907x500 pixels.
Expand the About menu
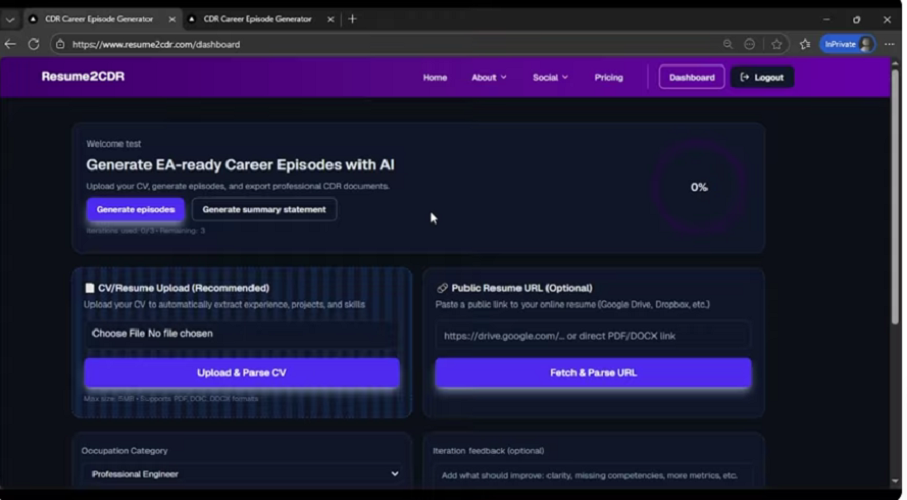click(489, 78)
